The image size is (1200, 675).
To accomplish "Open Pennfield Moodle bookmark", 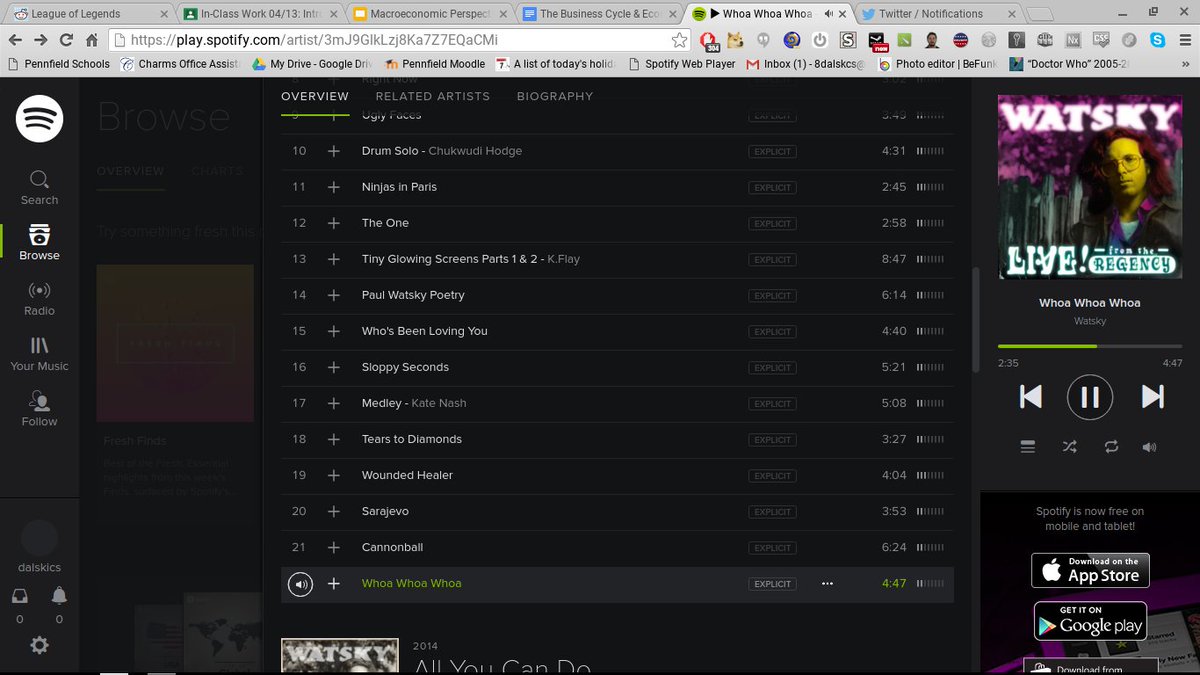I will point(434,64).
